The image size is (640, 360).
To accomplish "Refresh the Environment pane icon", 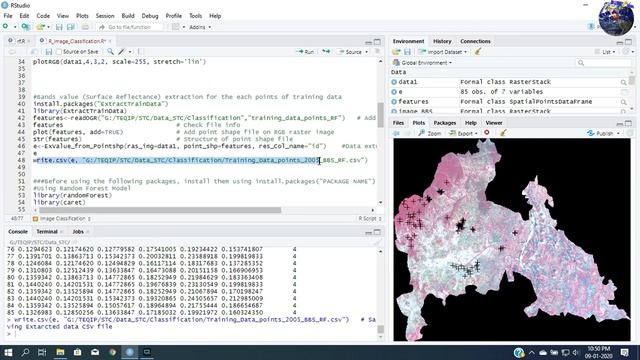I will pos(626,52).
